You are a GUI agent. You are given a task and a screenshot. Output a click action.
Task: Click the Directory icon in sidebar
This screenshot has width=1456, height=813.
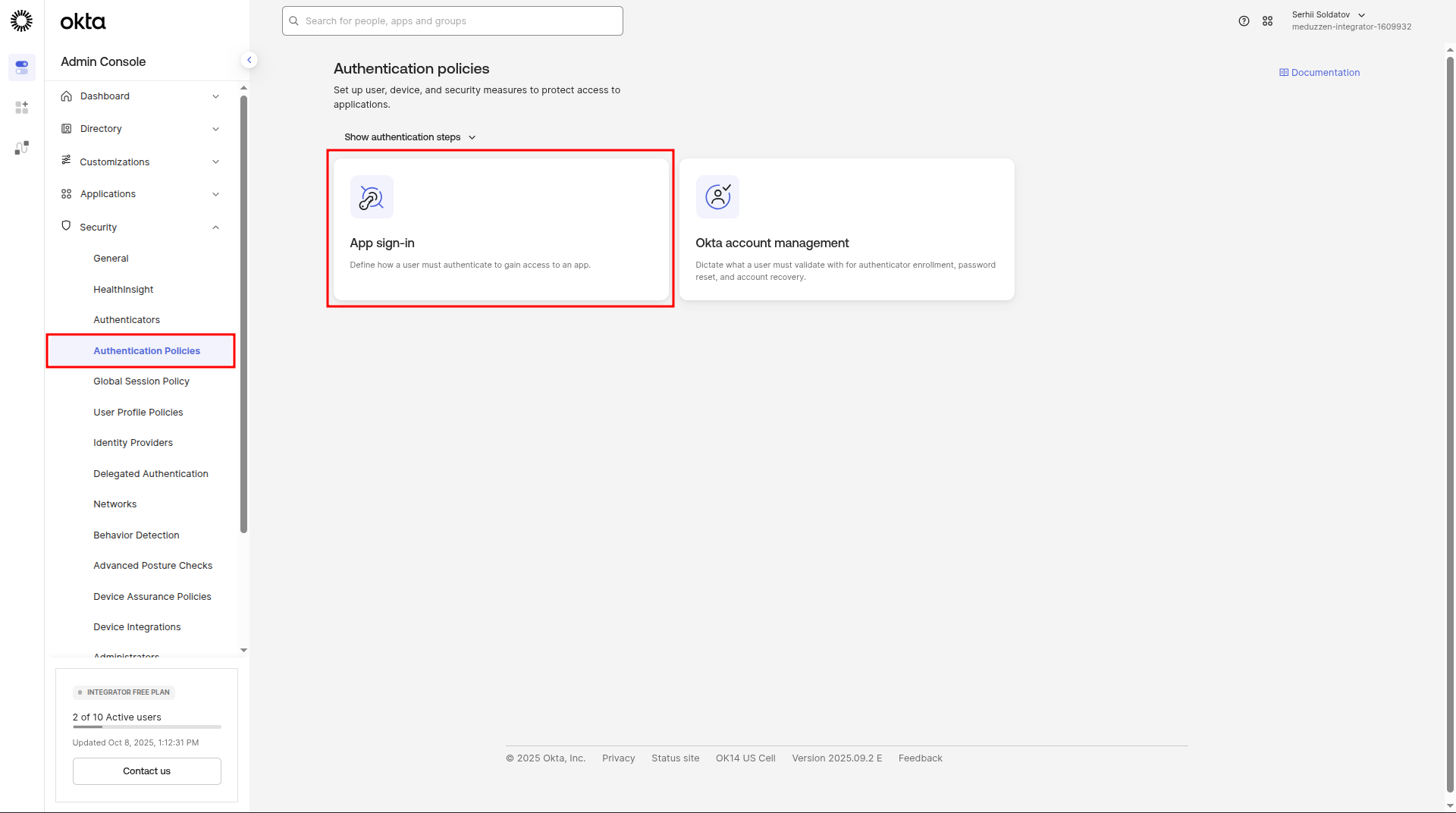pos(67,129)
